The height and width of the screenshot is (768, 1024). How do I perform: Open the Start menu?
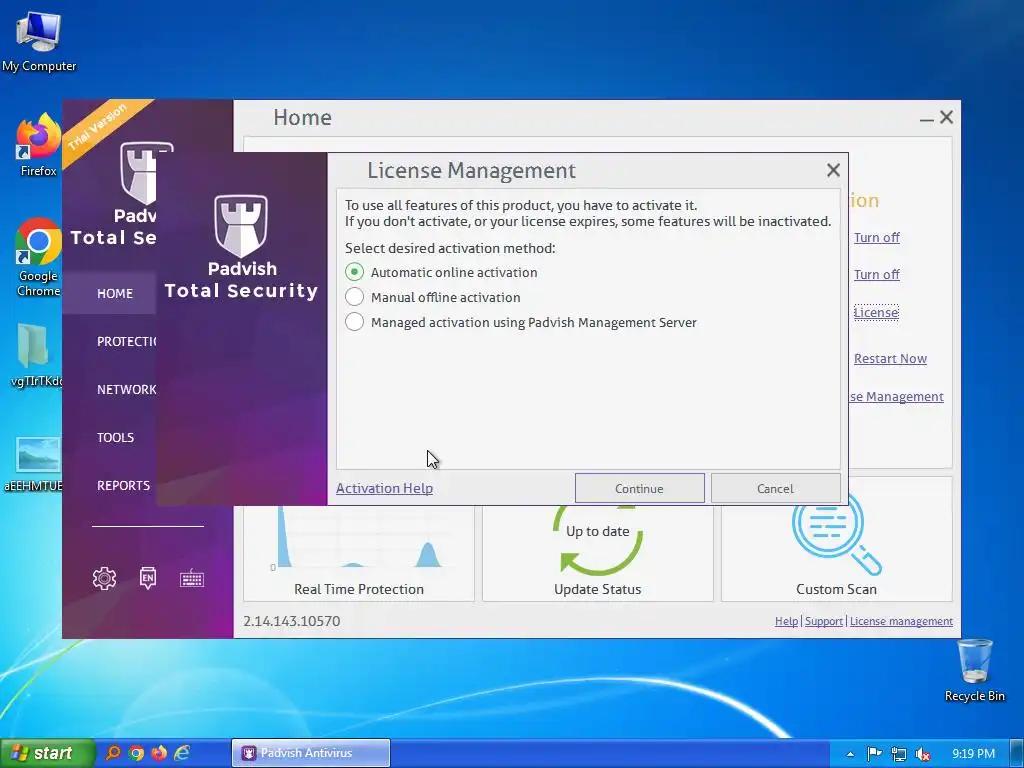[46, 753]
